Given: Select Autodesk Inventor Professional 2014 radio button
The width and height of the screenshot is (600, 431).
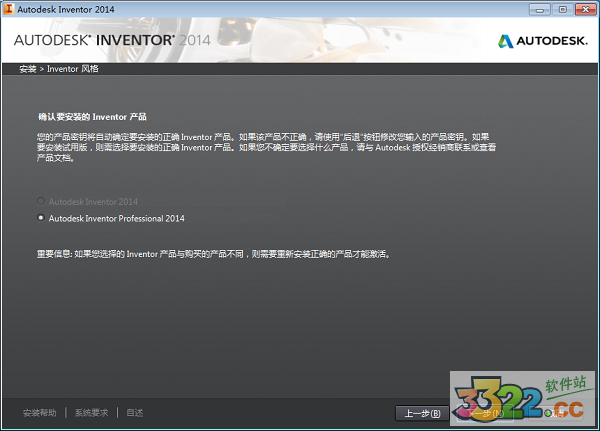Looking at the screenshot, I should (x=41, y=218).
